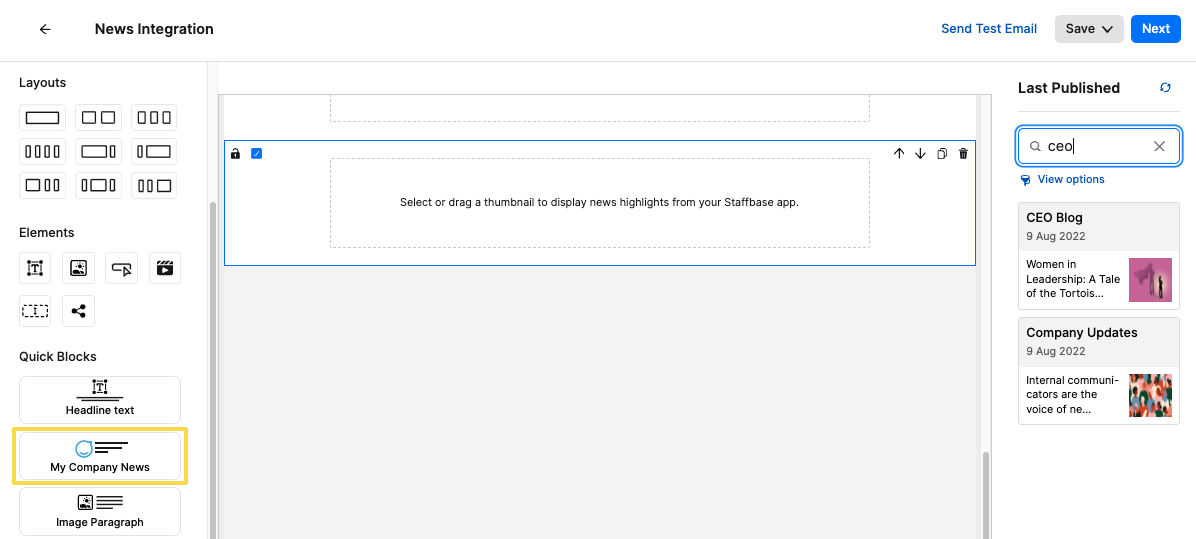Duplicate the selected block
The width and height of the screenshot is (1196, 539).
[942, 153]
